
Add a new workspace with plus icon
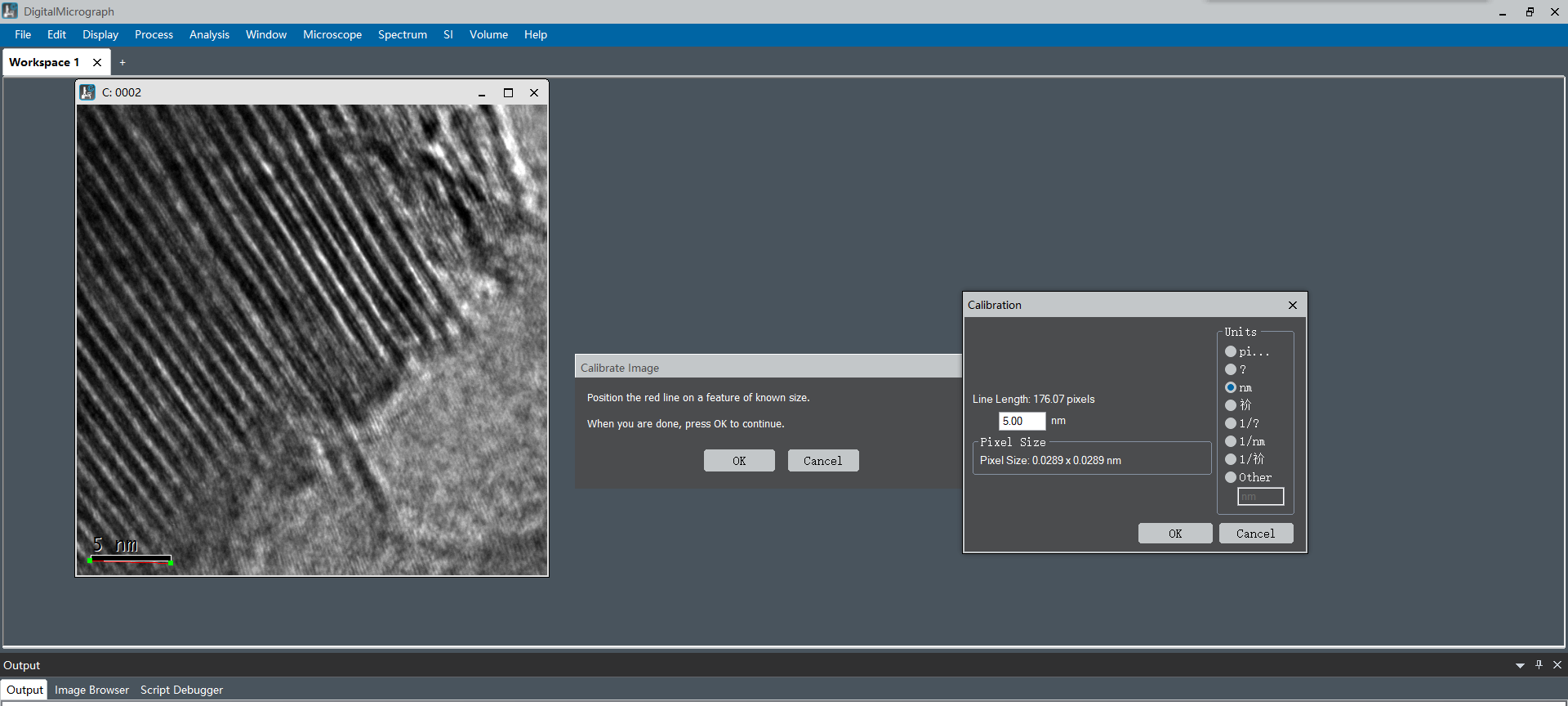122,62
